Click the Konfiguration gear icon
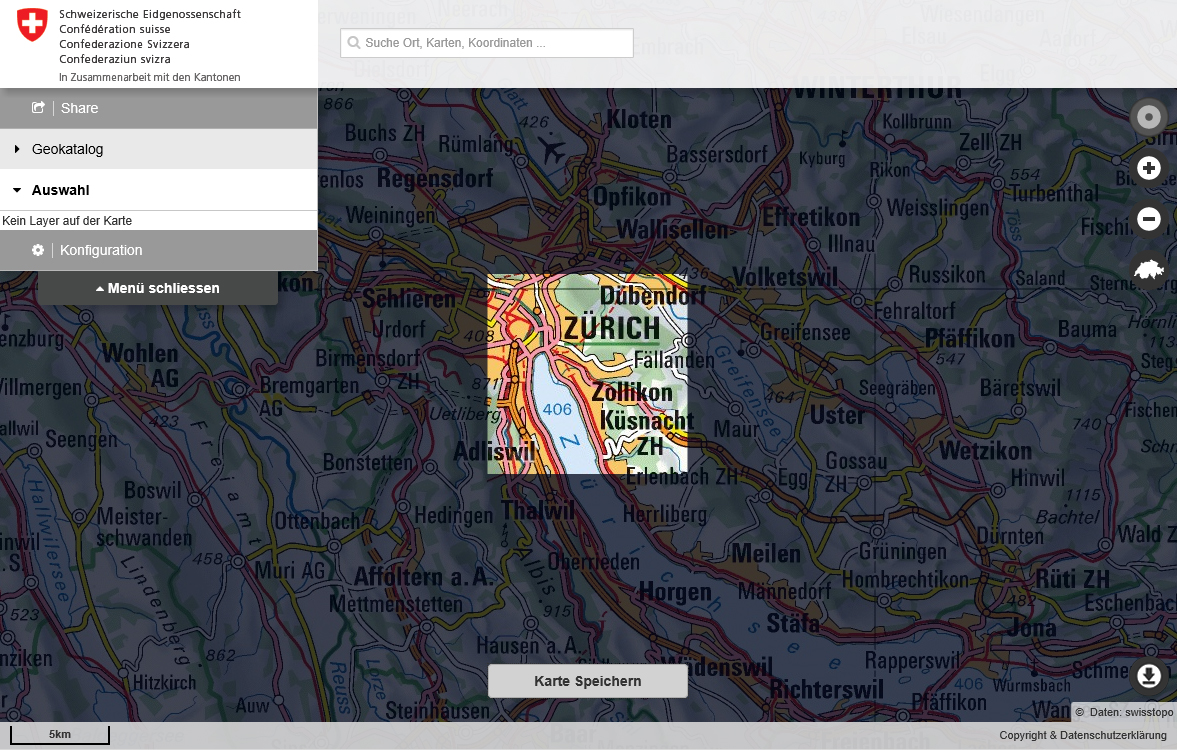1177x750 pixels. coord(38,250)
